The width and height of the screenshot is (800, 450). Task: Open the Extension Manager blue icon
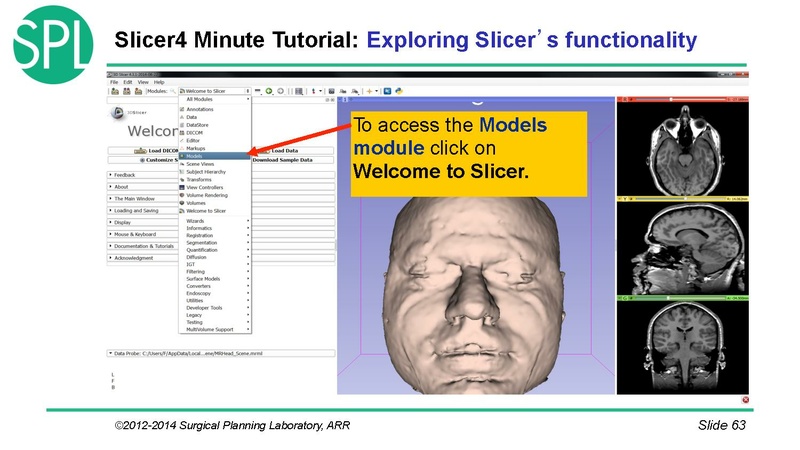coord(388,91)
